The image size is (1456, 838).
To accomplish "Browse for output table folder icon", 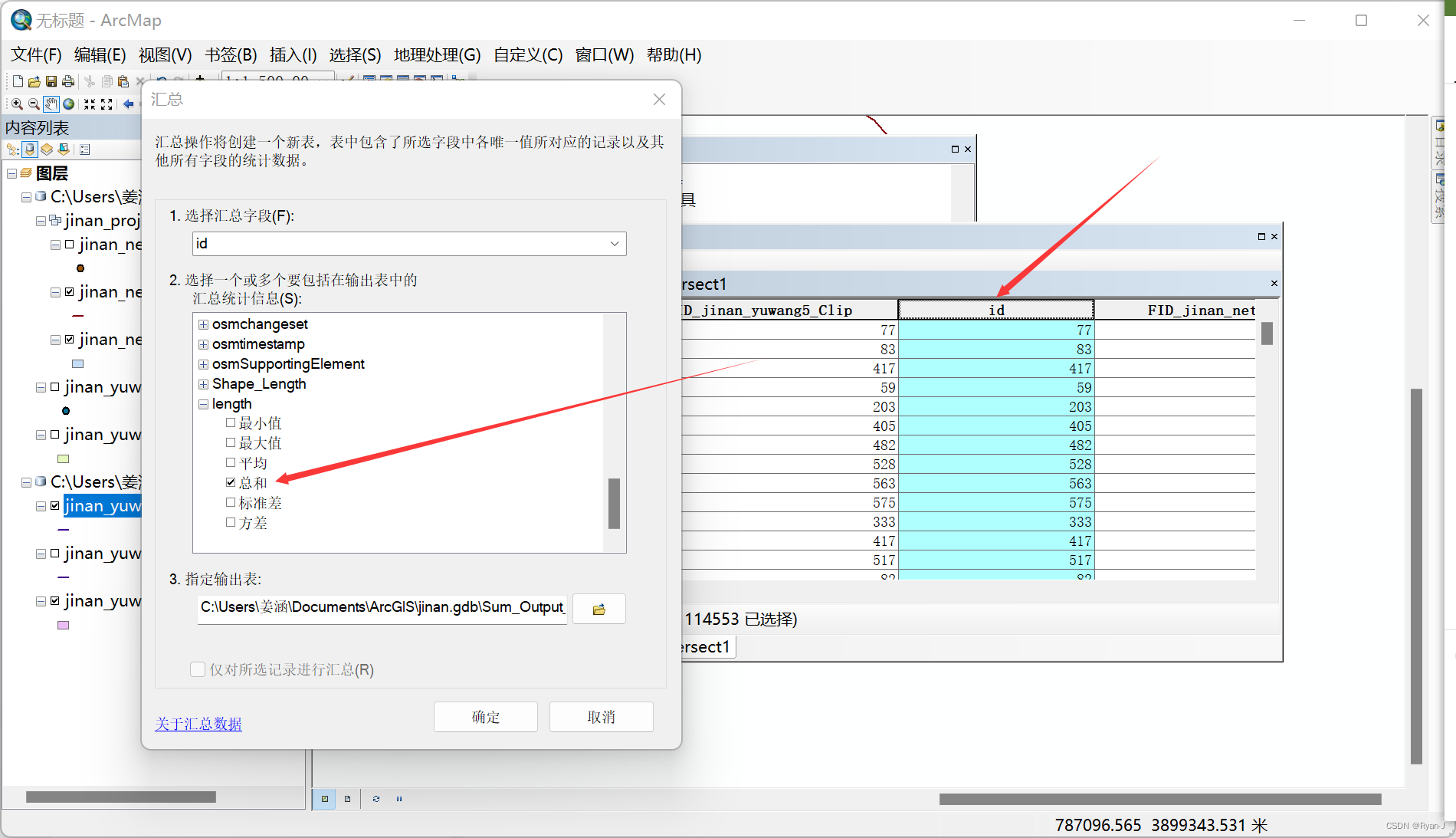I will click(x=599, y=609).
